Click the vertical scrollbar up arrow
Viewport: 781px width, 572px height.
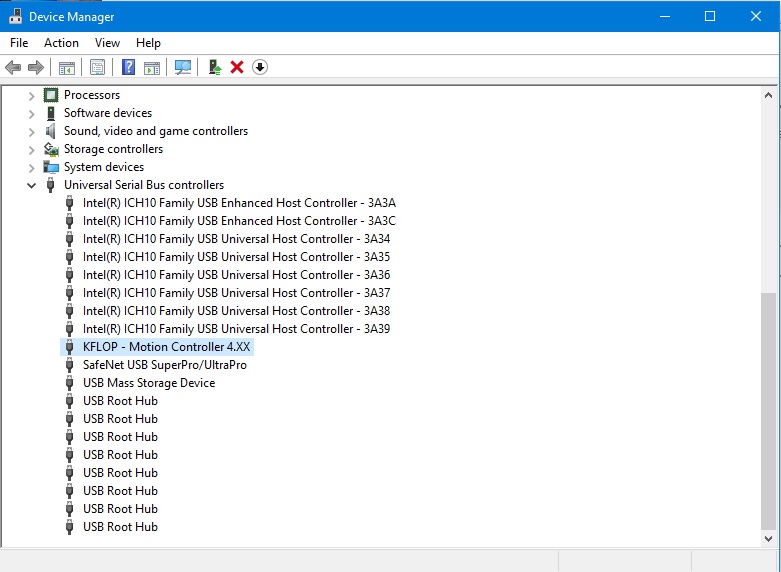[x=768, y=96]
